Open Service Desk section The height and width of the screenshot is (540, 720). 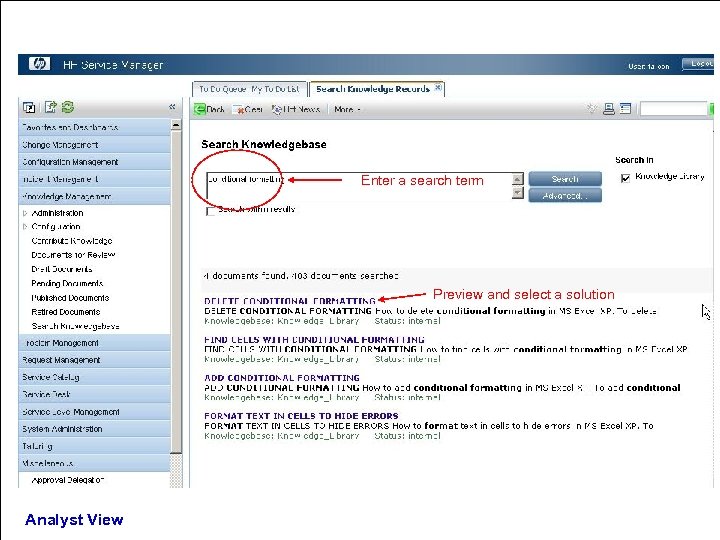point(95,394)
